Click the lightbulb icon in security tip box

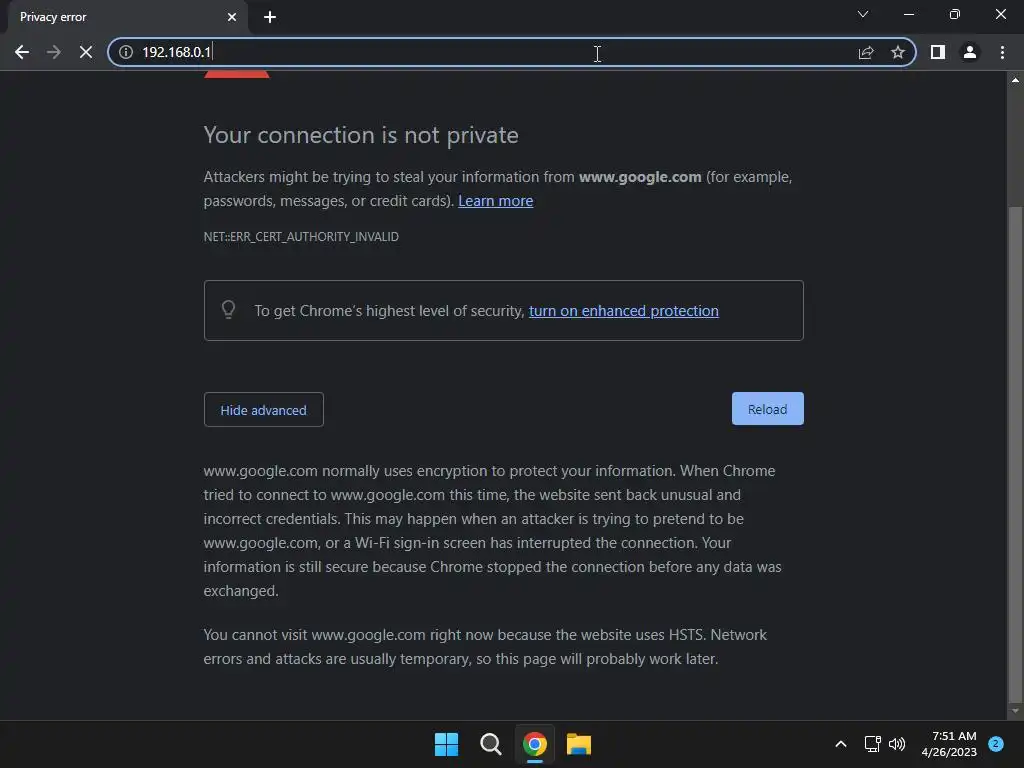228,309
